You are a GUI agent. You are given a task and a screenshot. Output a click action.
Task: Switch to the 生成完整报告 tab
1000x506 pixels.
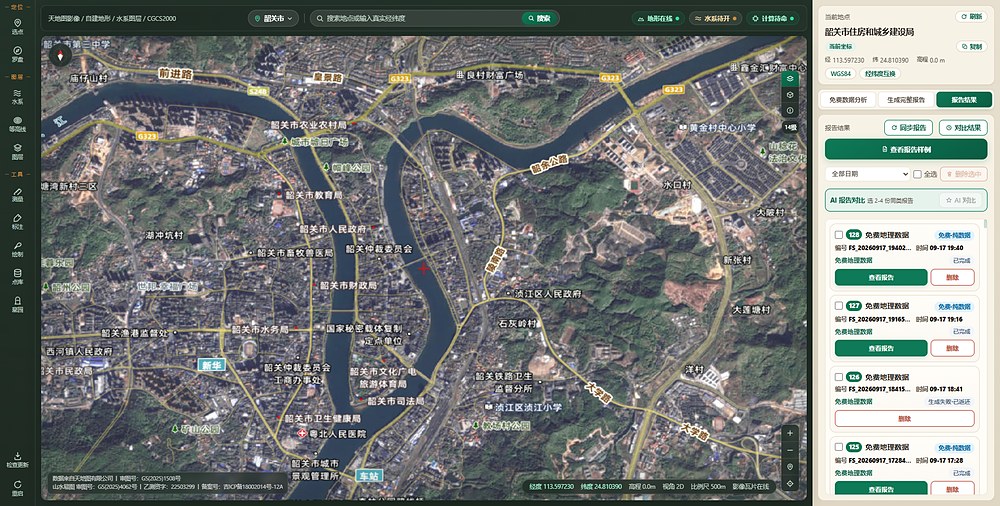(x=906, y=100)
